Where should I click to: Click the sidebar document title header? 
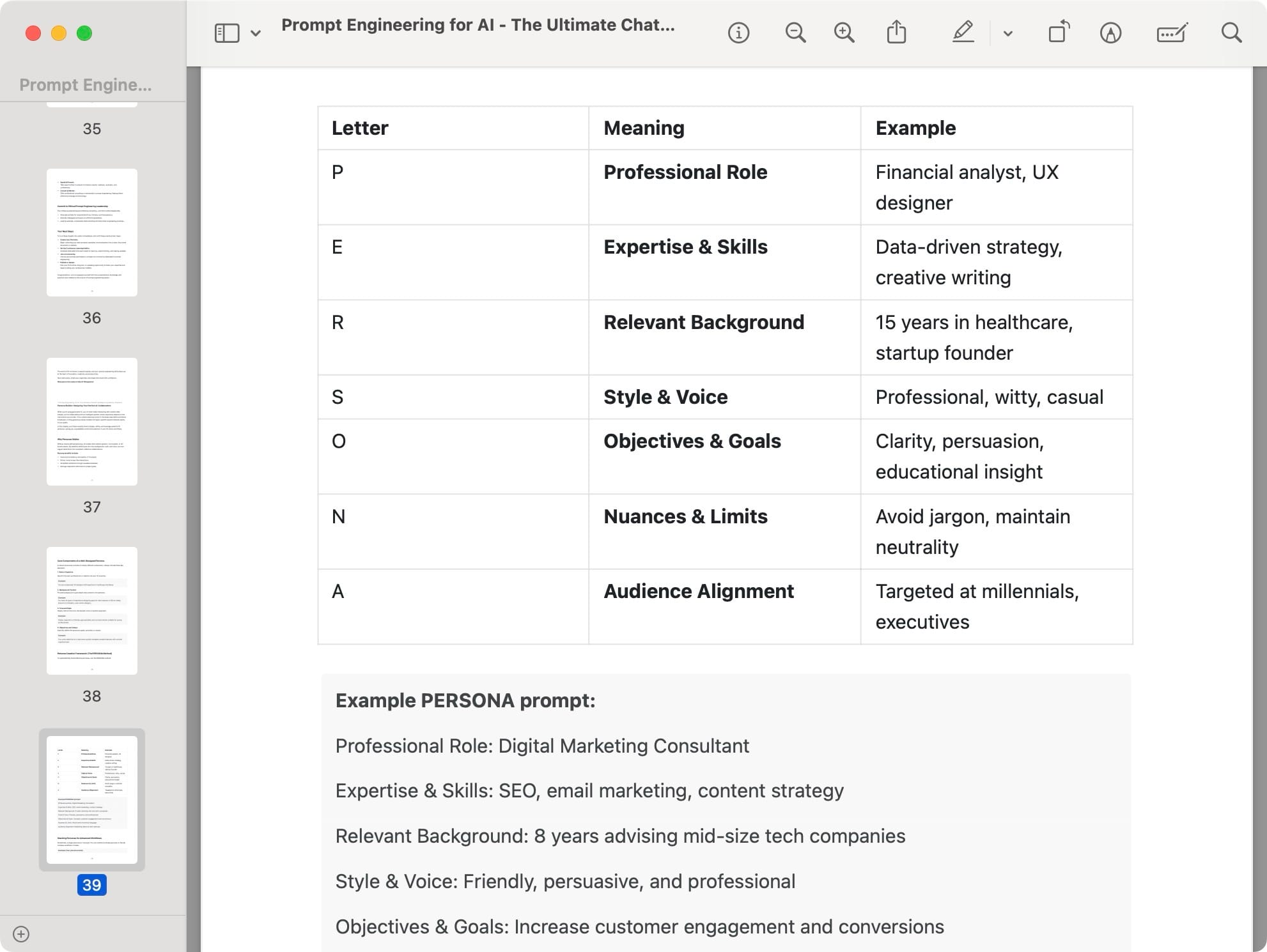pos(86,85)
